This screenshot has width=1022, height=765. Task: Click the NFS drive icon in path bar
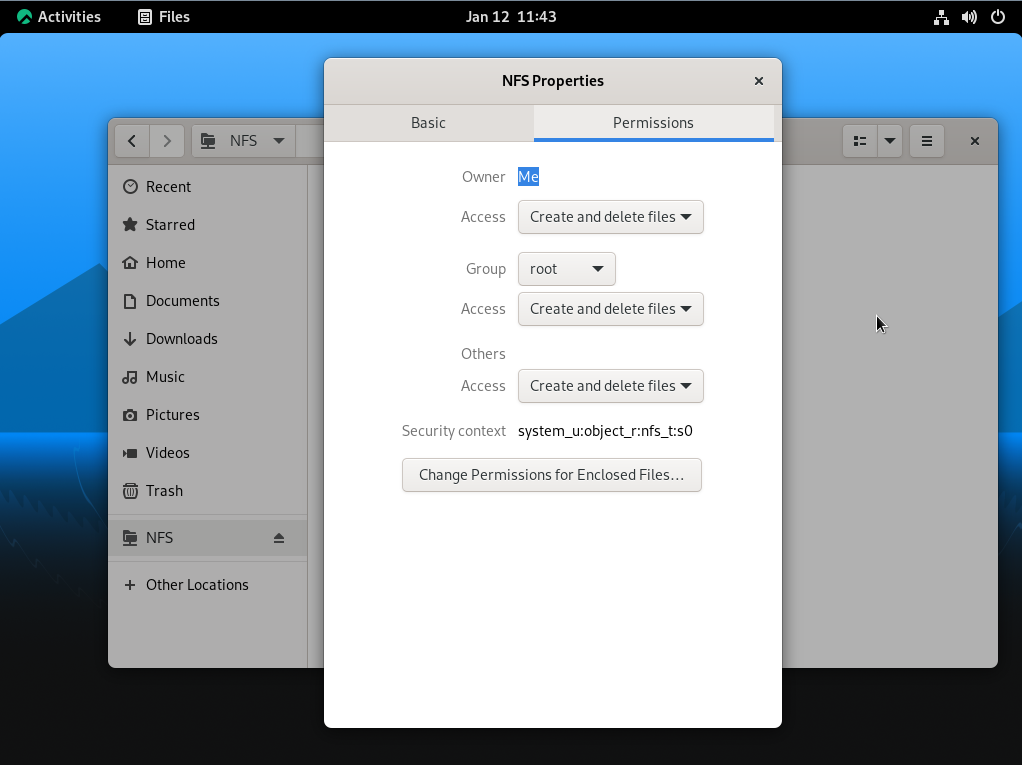tap(208, 141)
